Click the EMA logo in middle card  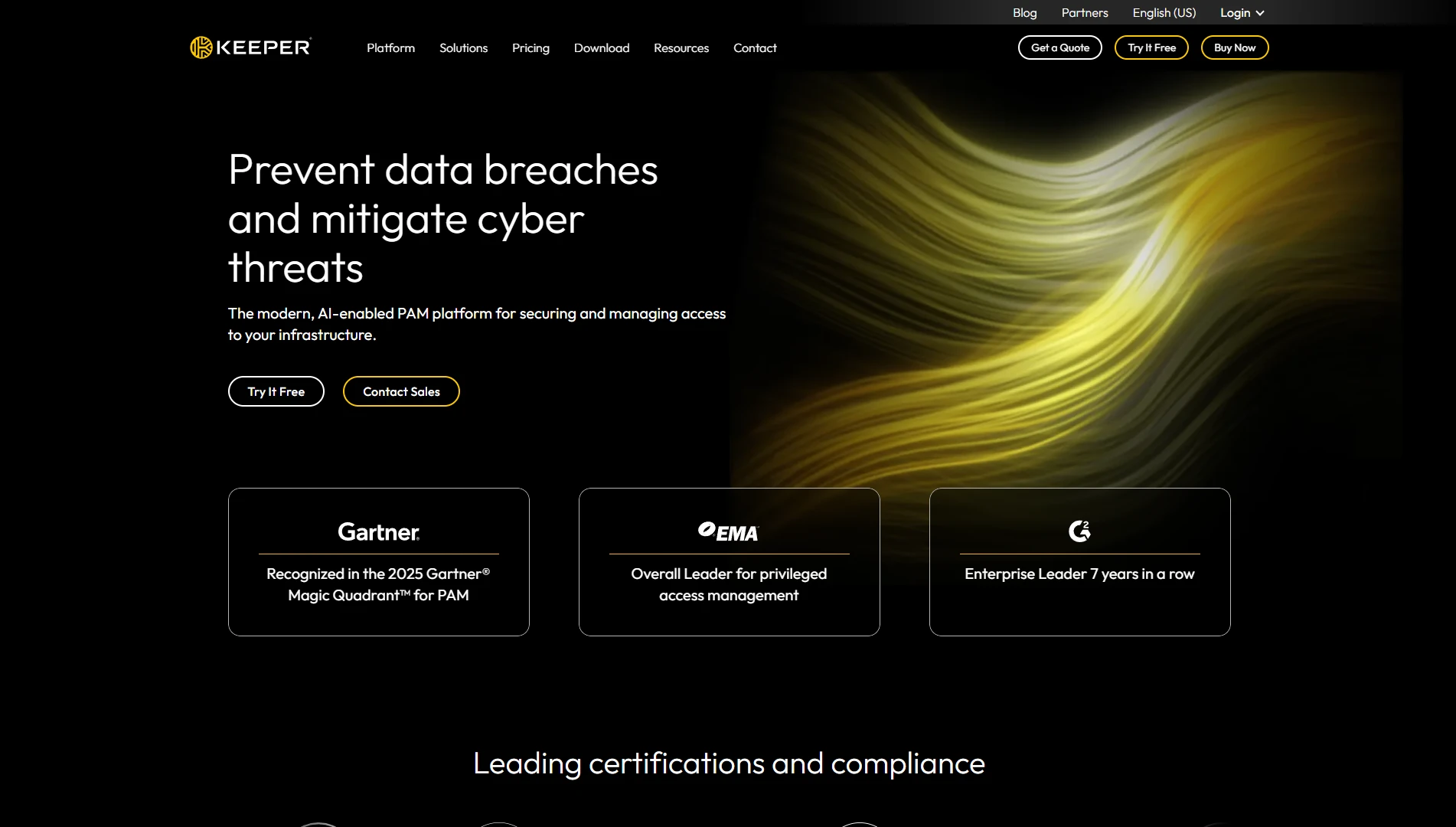click(x=728, y=531)
